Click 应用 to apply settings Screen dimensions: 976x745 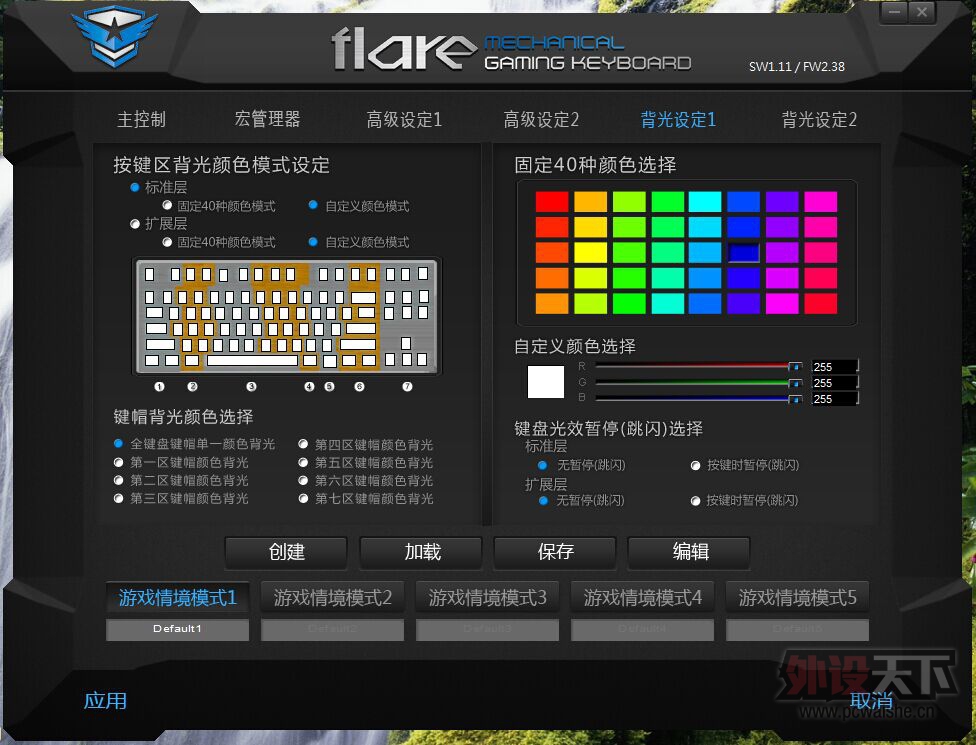pyautogui.click(x=105, y=700)
